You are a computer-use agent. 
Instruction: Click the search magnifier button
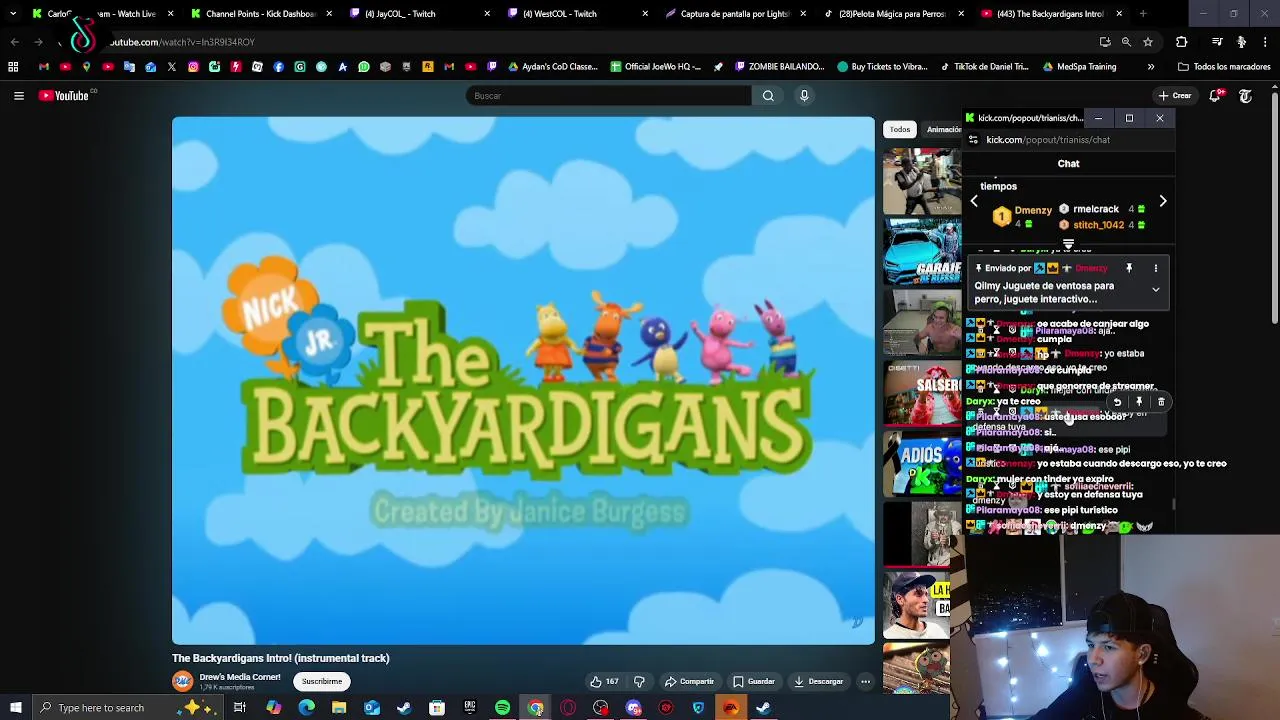pos(768,96)
